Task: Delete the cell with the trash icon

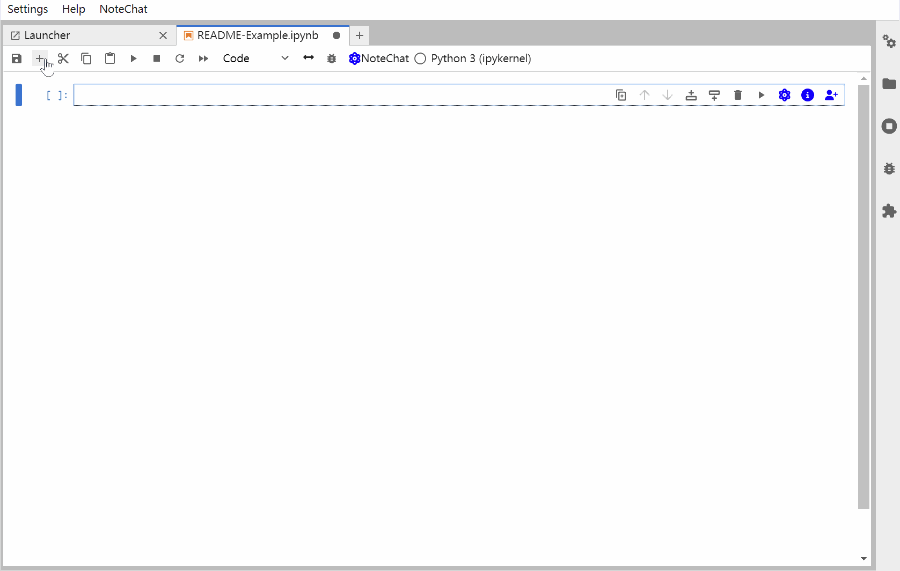Action: tap(738, 95)
